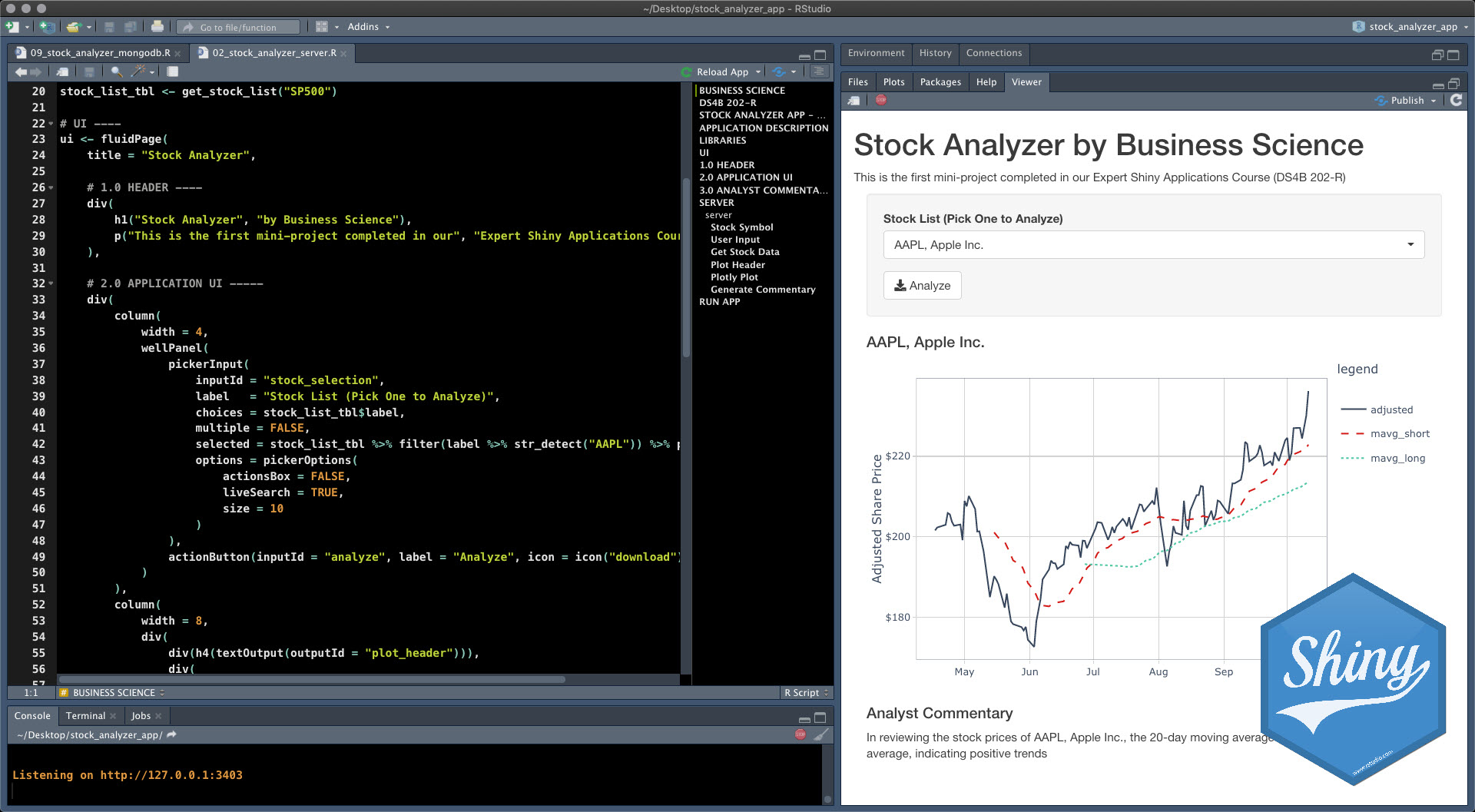Open the code tools magic wand
The height and width of the screenshot is (812, 1475).
139,71
